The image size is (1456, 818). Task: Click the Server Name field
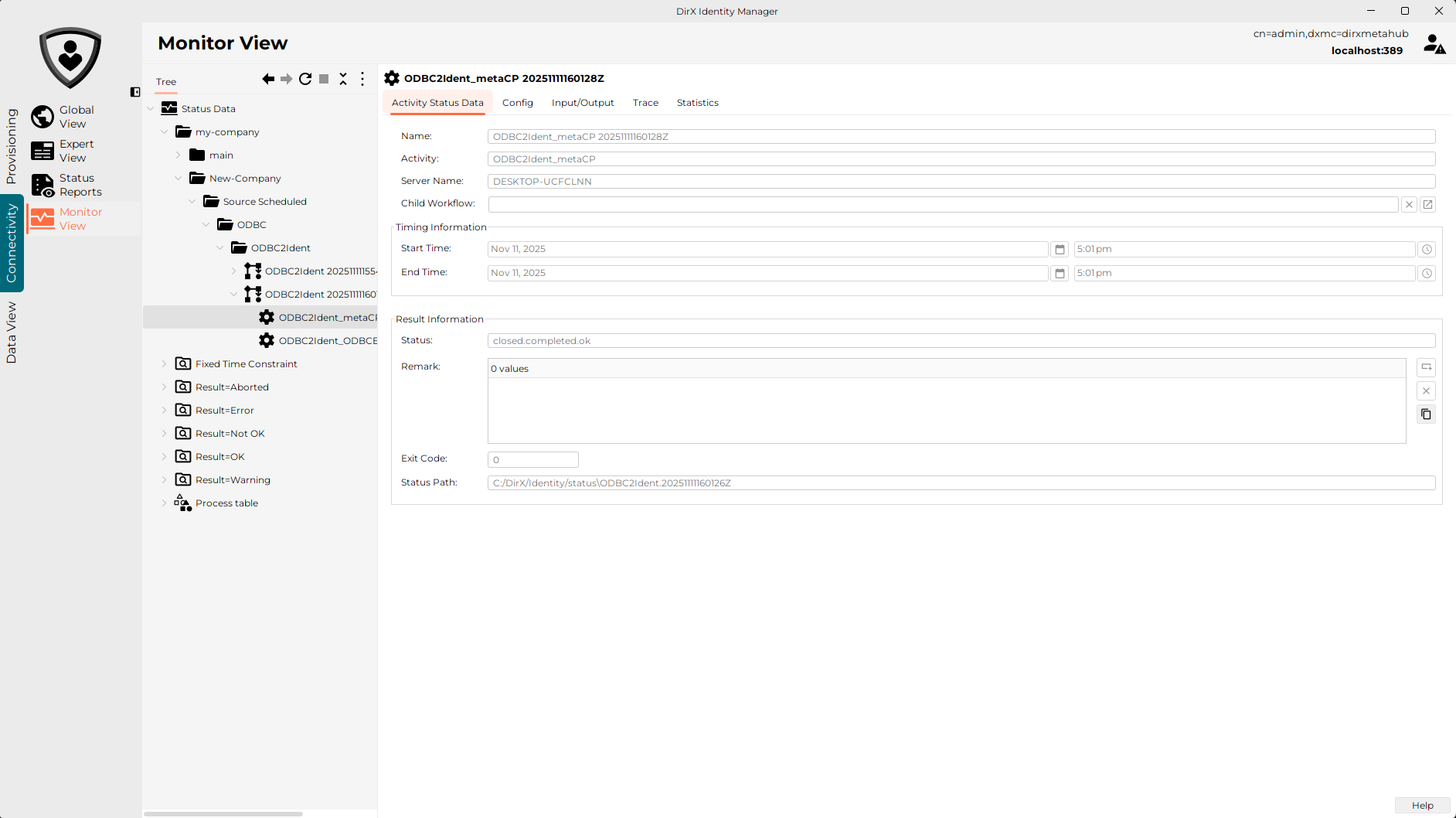pyautogui.click(x=961, y=182)
